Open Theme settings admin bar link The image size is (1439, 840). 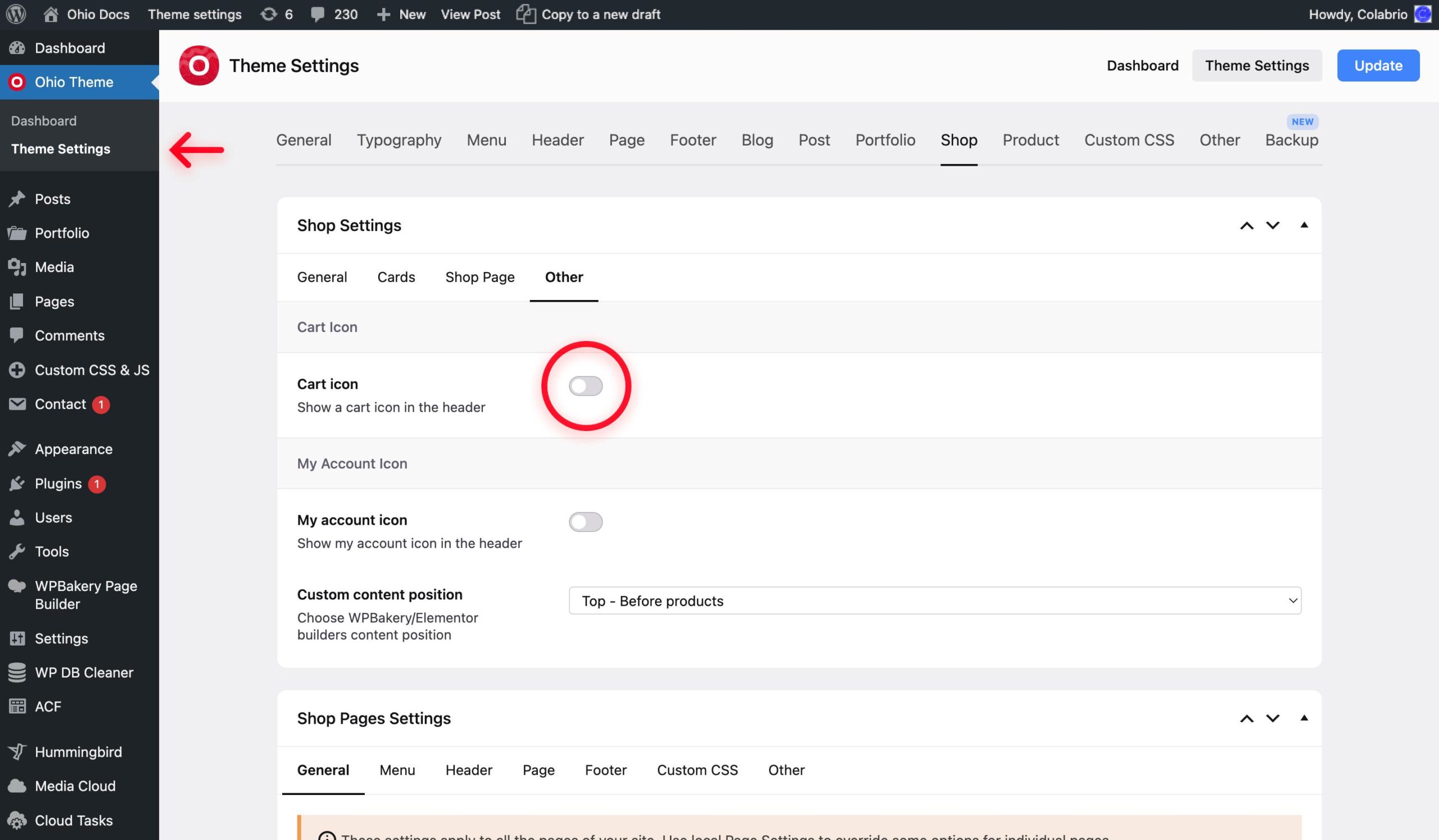point(194,14)
